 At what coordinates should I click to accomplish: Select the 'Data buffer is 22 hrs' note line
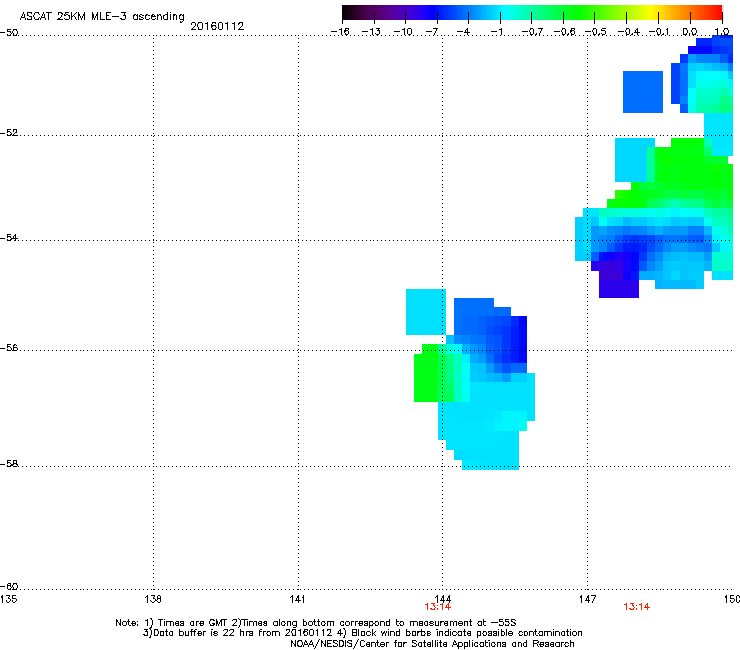coord(362,633)
